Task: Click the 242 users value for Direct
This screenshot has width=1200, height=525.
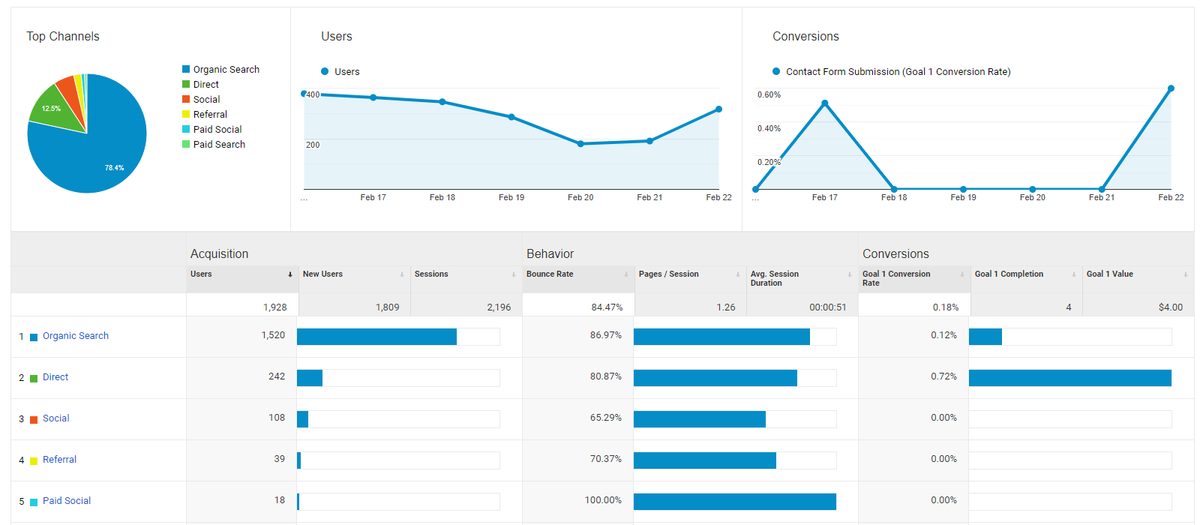Action: click(277, 377)
